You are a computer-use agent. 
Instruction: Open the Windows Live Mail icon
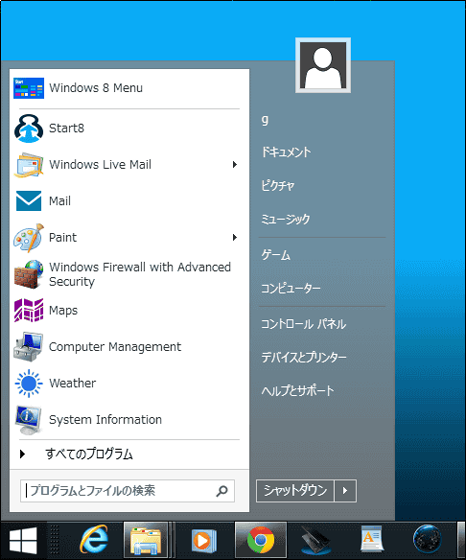(x=29, y=165)
